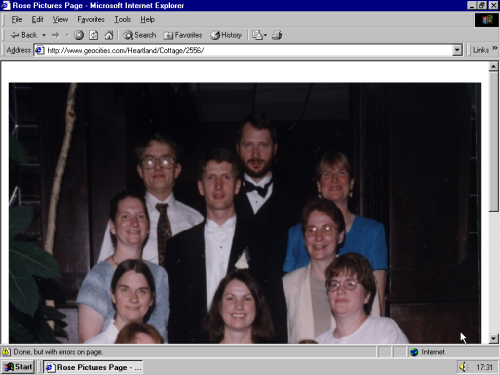The image size is (500, 375).
Task: Show the Favorites pane from toolbar
Action: [183, 35]
